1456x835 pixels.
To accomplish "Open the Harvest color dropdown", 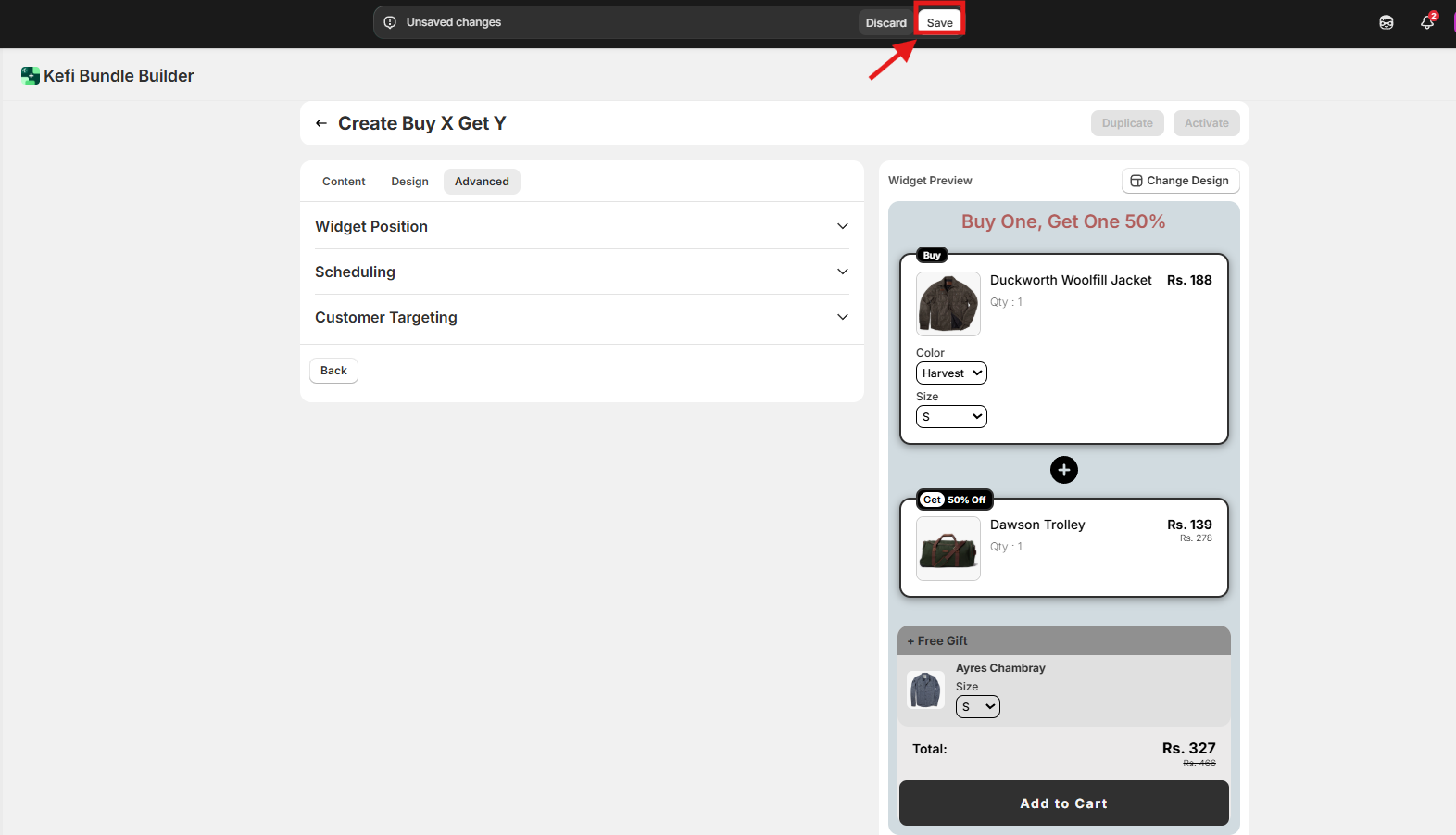I will (x=951, y=373).
